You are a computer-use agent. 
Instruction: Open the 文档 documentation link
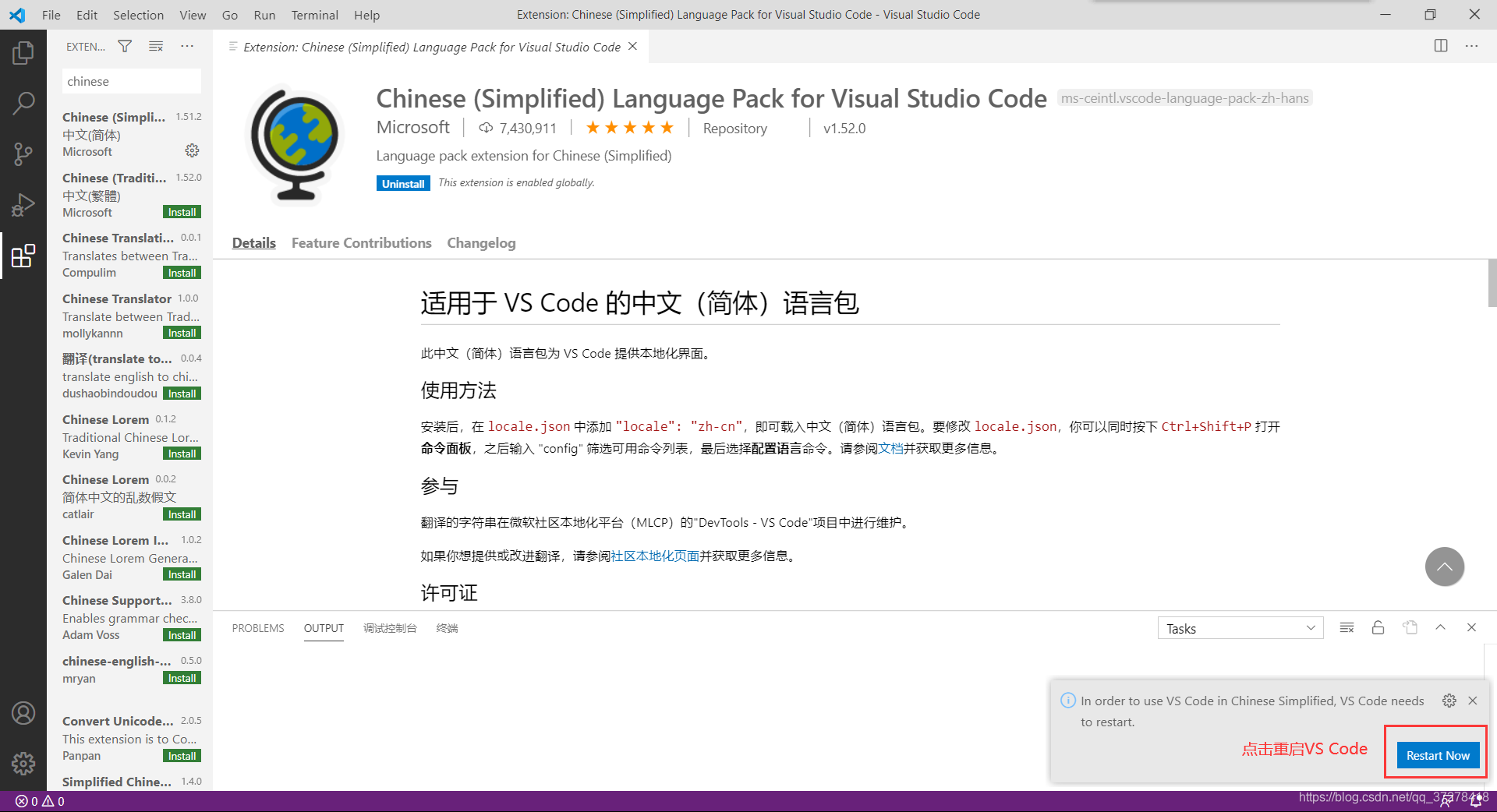point(890,449)
